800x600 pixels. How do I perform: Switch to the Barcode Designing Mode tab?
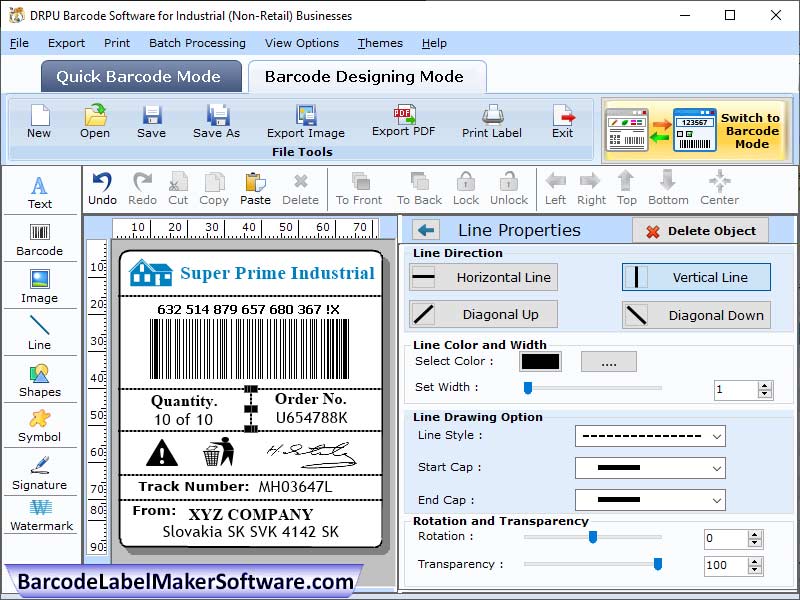(x=367, y=77)
